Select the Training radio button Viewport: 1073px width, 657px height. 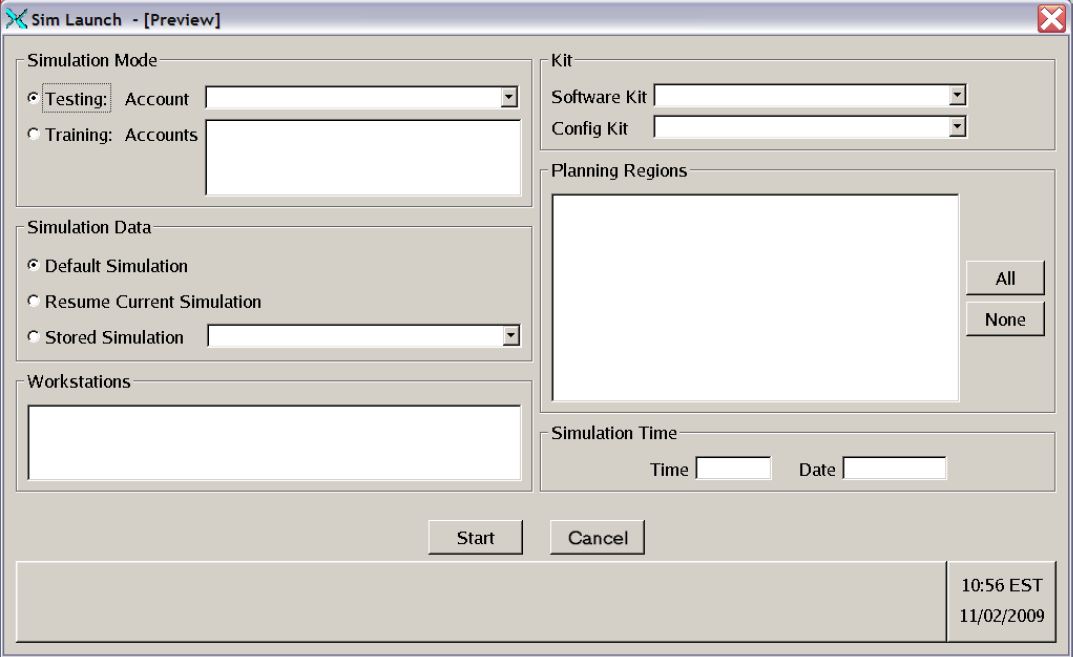pyautogui.click(x=33, y=133)
